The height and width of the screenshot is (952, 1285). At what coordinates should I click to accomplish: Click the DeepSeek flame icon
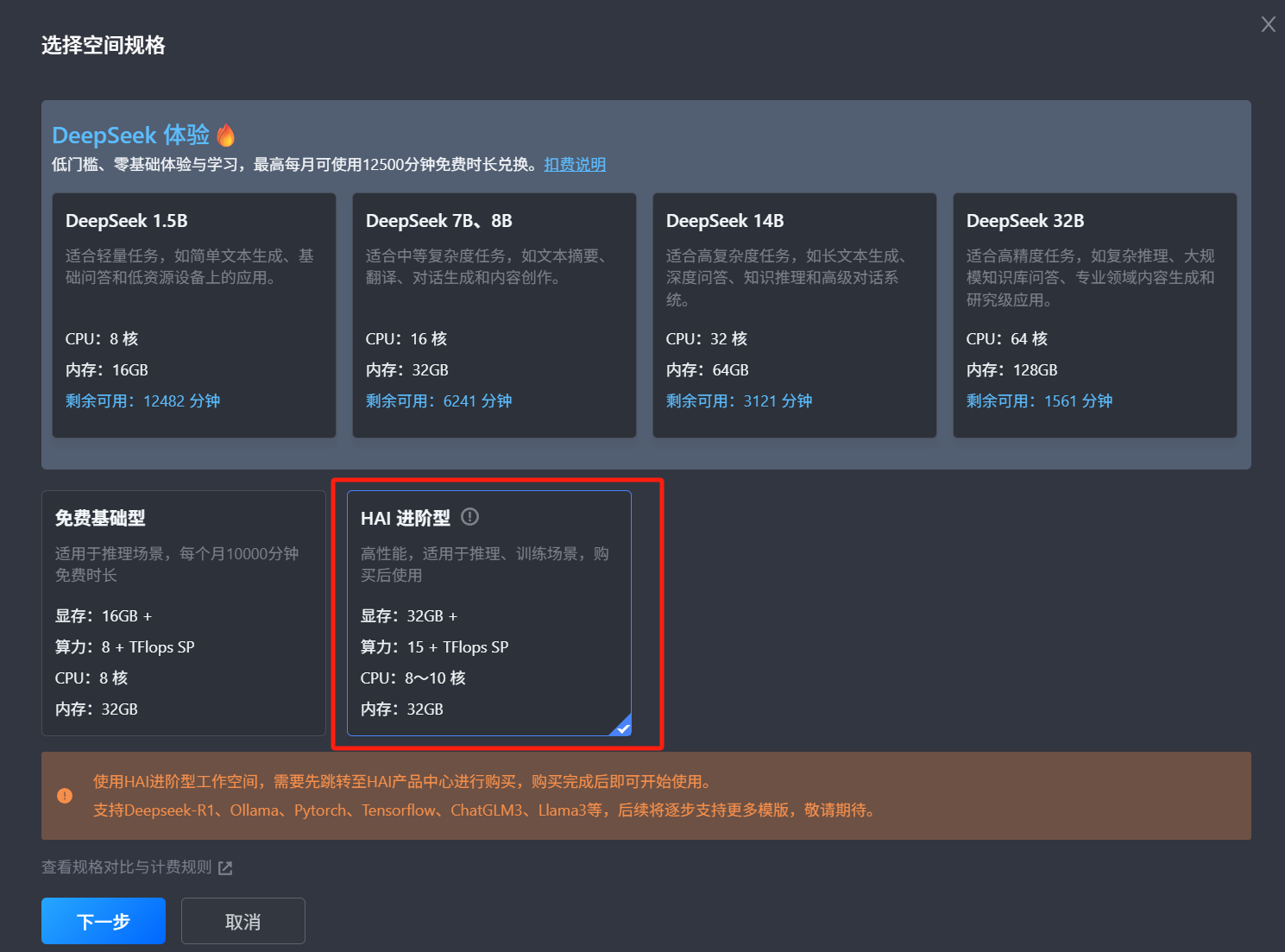(x=226, y=136)
